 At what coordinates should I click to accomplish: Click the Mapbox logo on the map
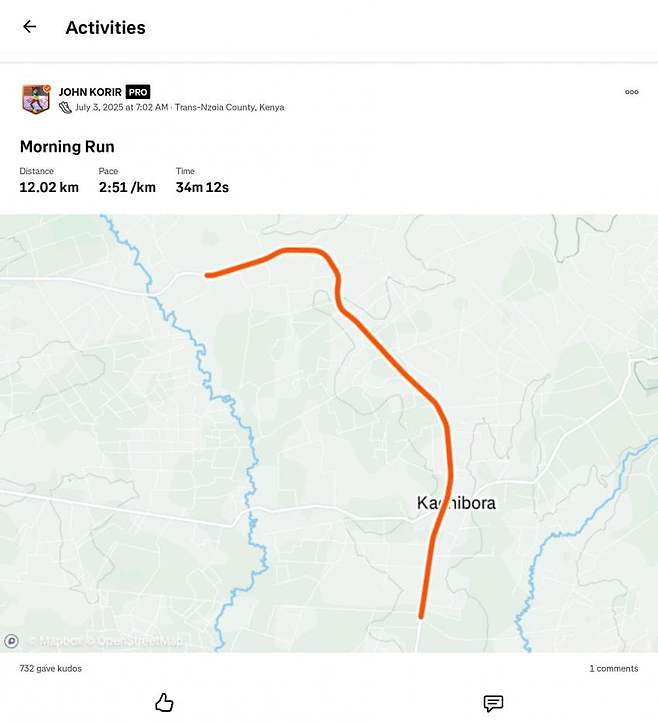click(x=12, y=641)
